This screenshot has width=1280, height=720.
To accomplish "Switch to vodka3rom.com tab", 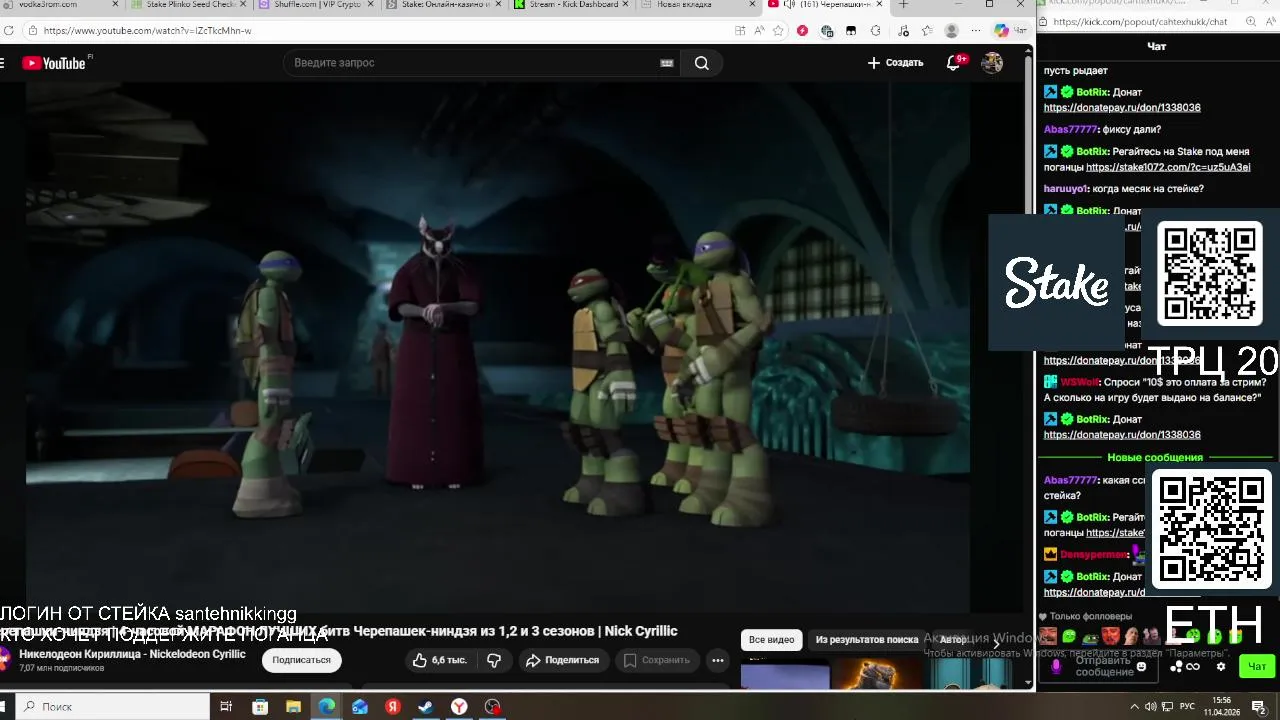I will (60, 5).
